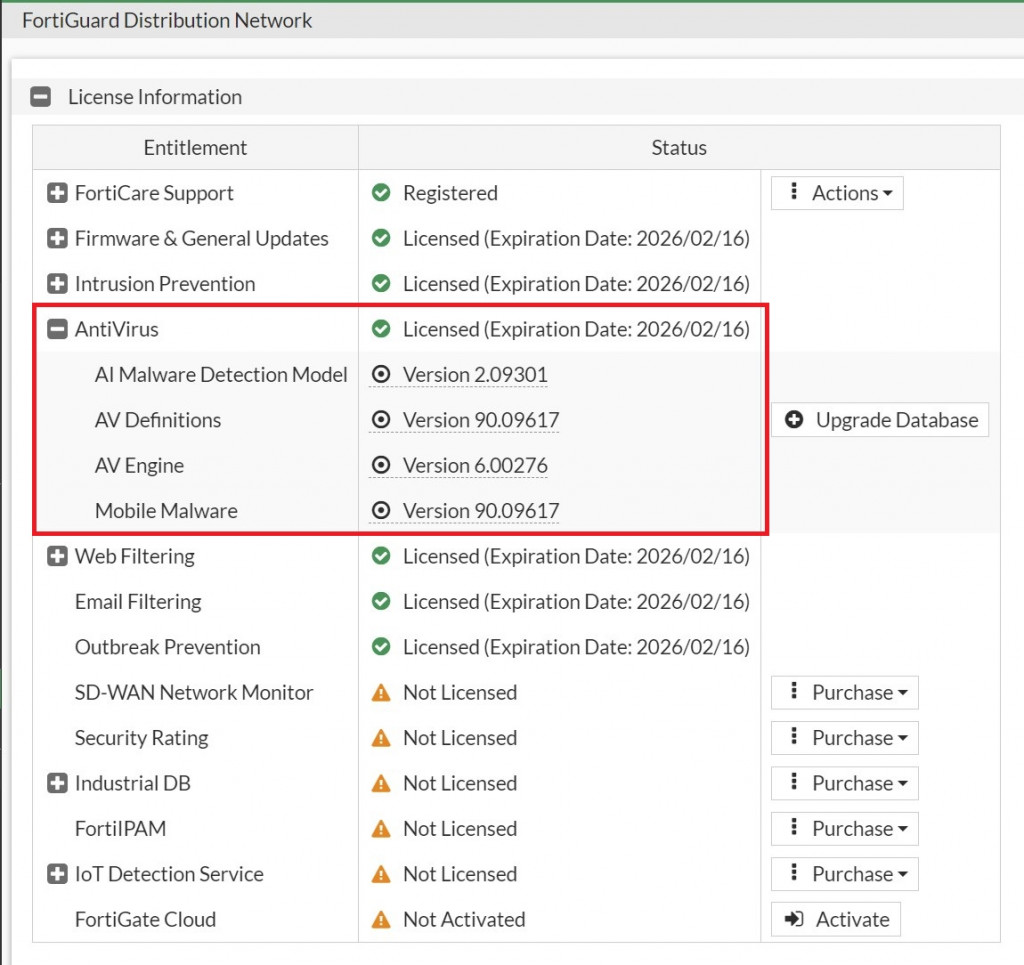
Task: Collapse the AntiVirus entitlement row
Action: coord(57,329)
